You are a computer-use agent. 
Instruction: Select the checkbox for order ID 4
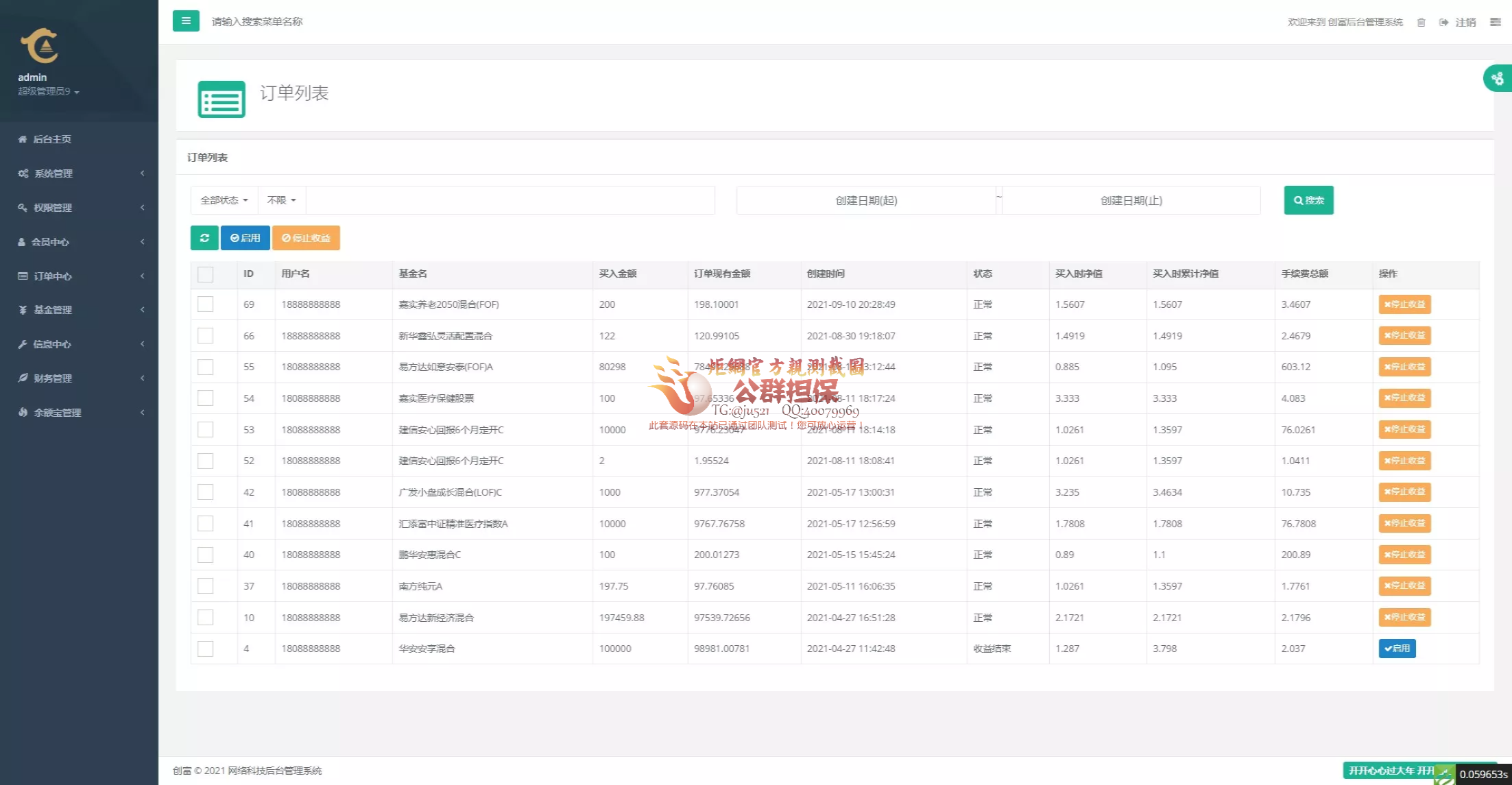click(205, 649)
